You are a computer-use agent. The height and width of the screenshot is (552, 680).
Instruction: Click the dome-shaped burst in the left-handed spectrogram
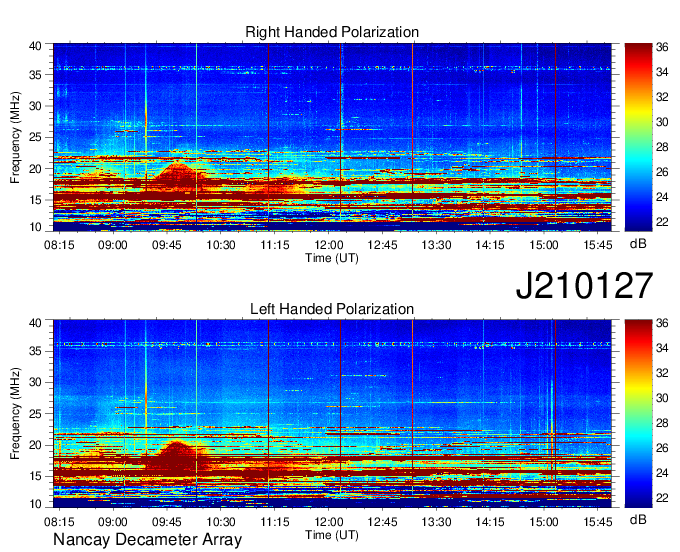[x=177, y=457]
